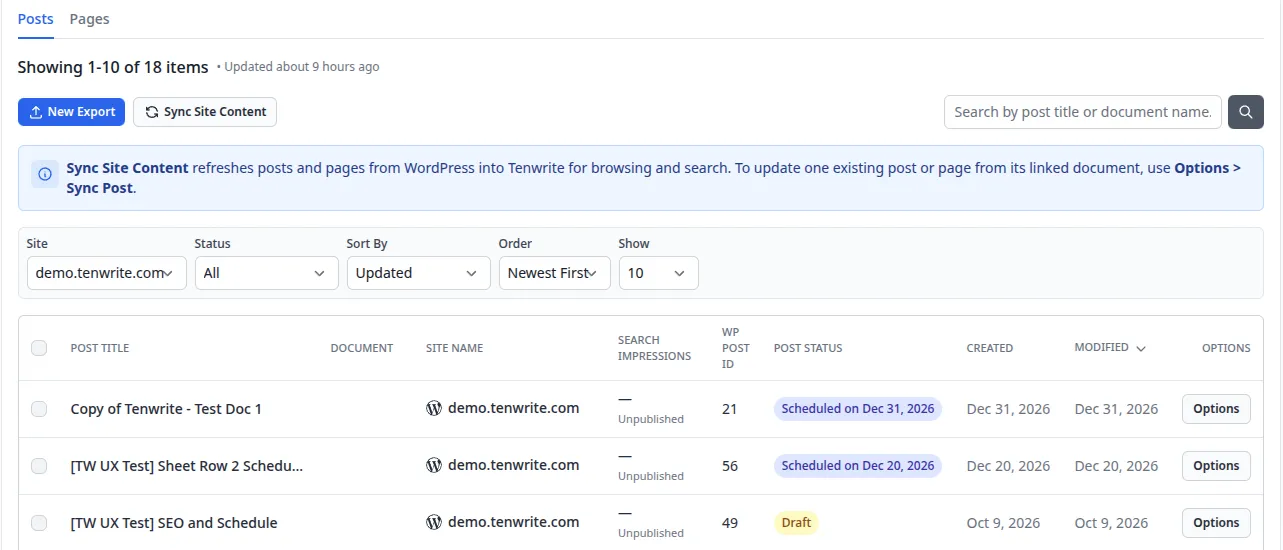Open the Sort By dropdown set to Updated
The image size is (1283, 550).
click(x=419, y=273)
